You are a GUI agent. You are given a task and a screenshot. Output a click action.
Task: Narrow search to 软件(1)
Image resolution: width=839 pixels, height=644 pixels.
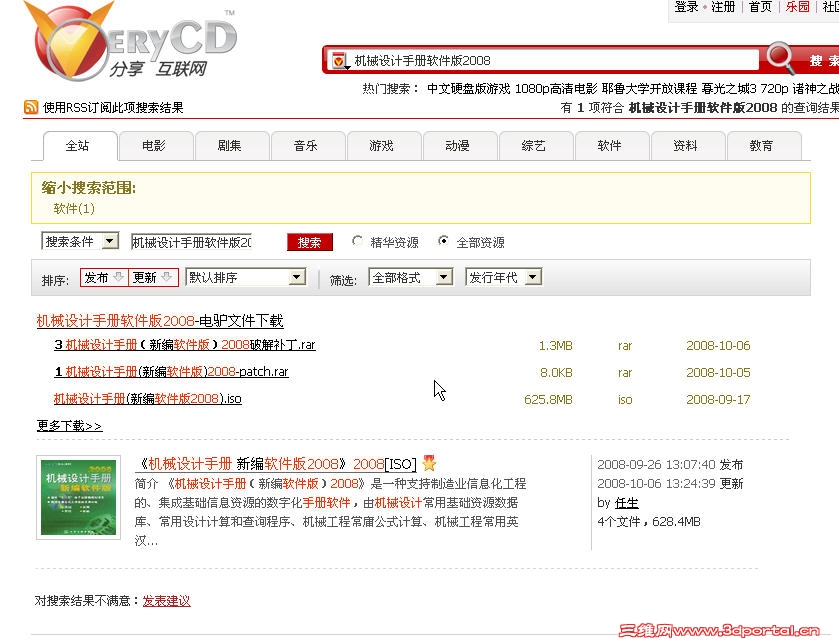[74, 209]
